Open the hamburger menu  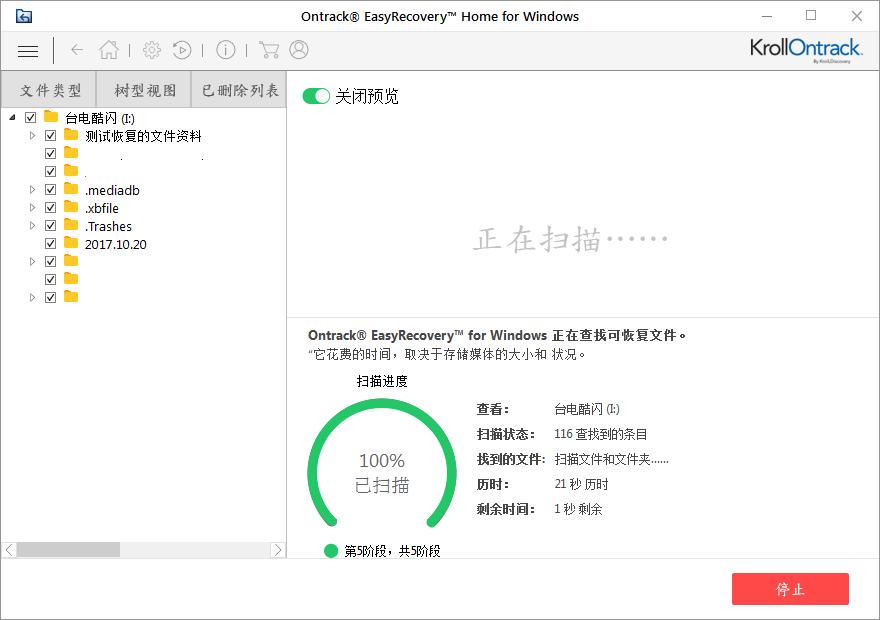[x=27, y=50]
